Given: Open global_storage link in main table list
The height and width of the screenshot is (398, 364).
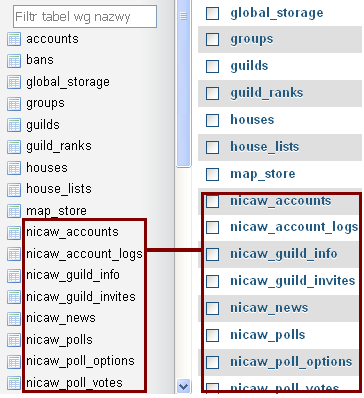Looking at the screenshot, I should [277, 13].
